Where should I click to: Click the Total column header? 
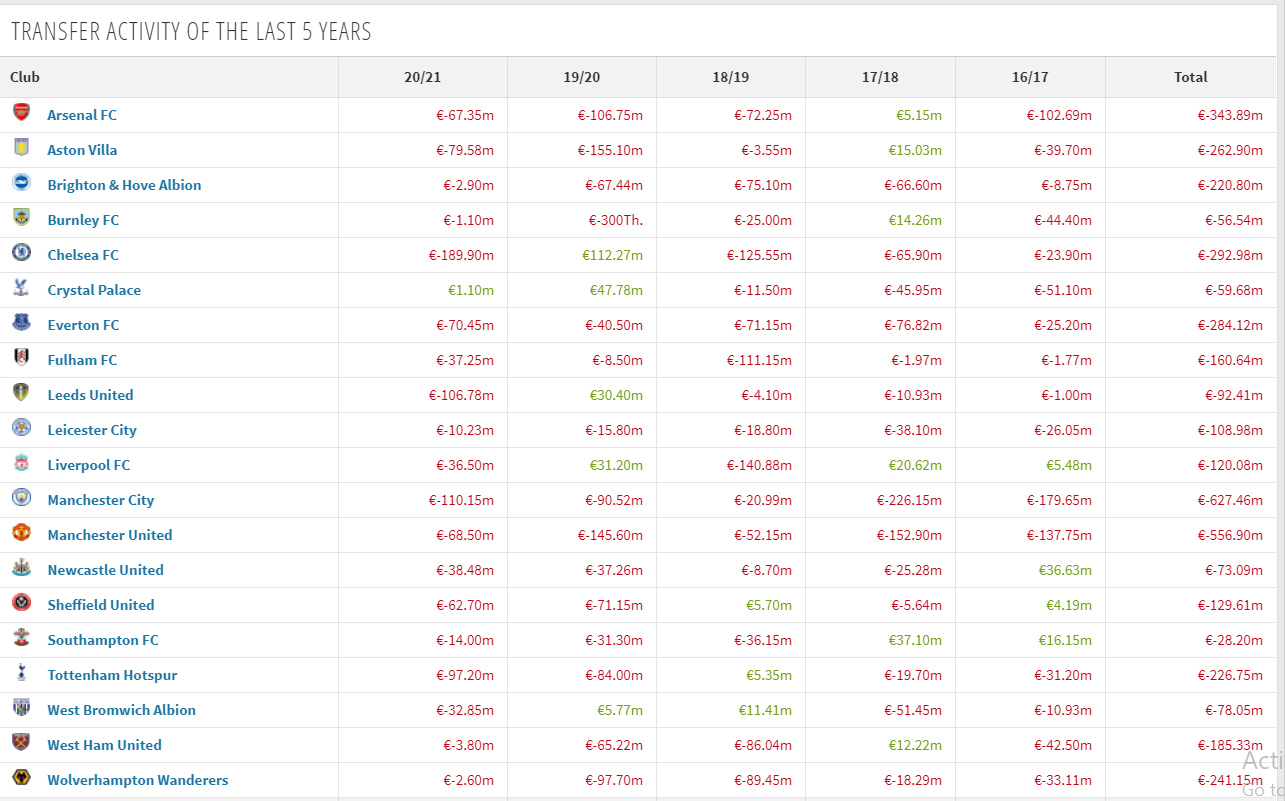pyautogui.click(x=1190, y=77)
